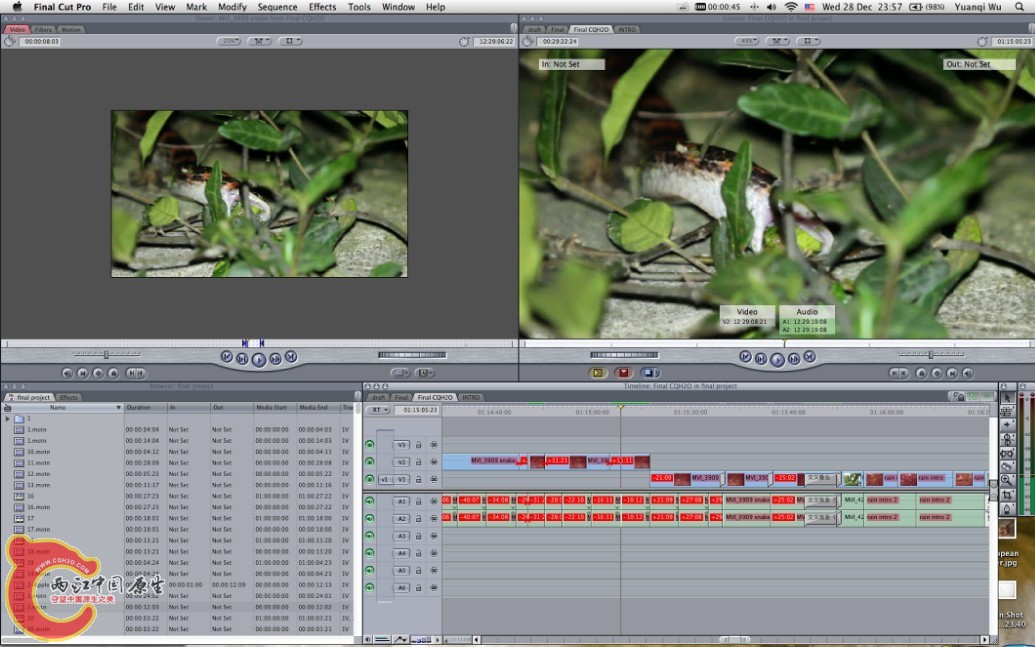Screen dimensions: 1035x647
Task: Expand the folder named 1 in the Browser
Action: tap(7, 419)
